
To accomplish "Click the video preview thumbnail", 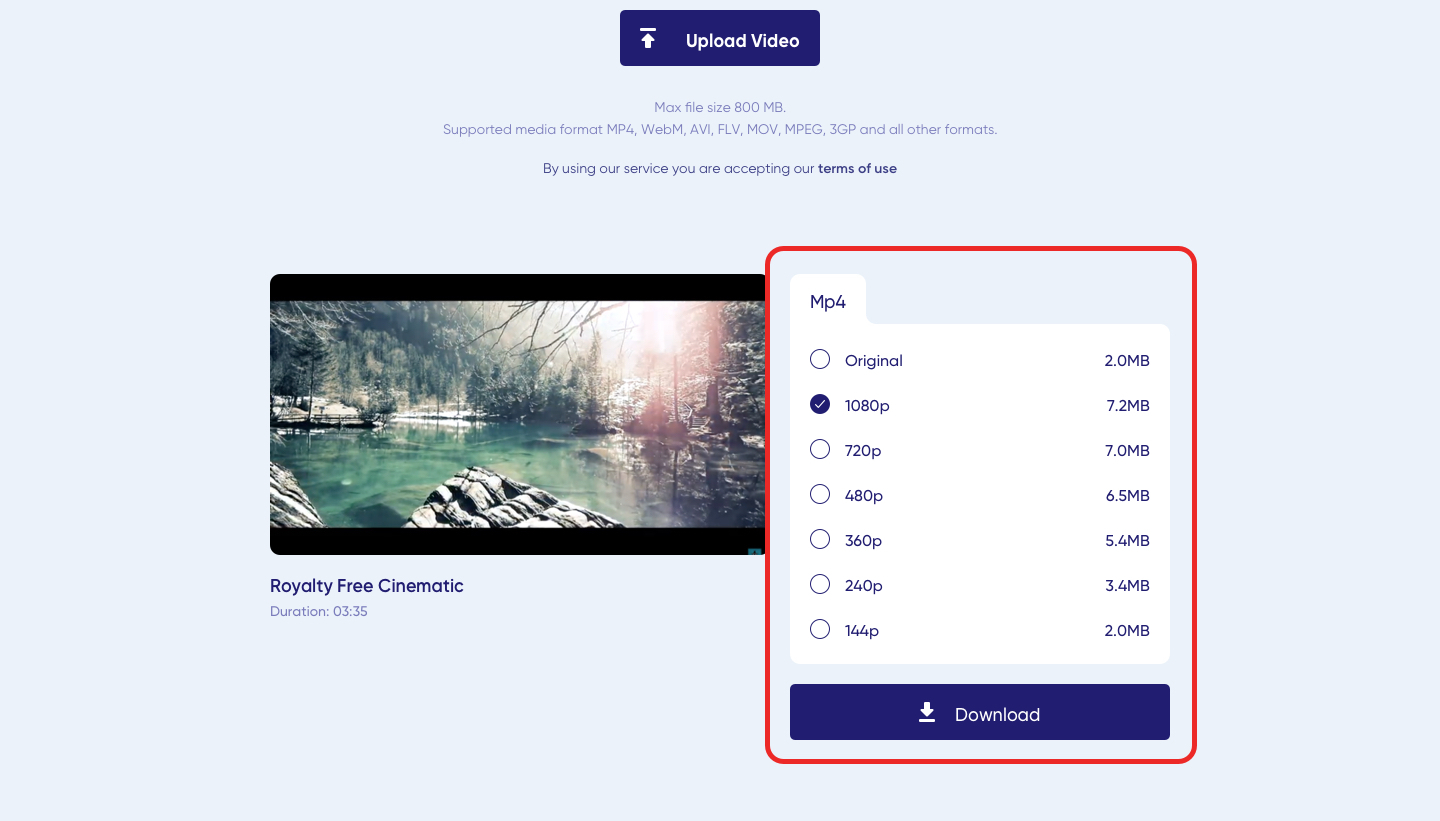I will 515,415.
